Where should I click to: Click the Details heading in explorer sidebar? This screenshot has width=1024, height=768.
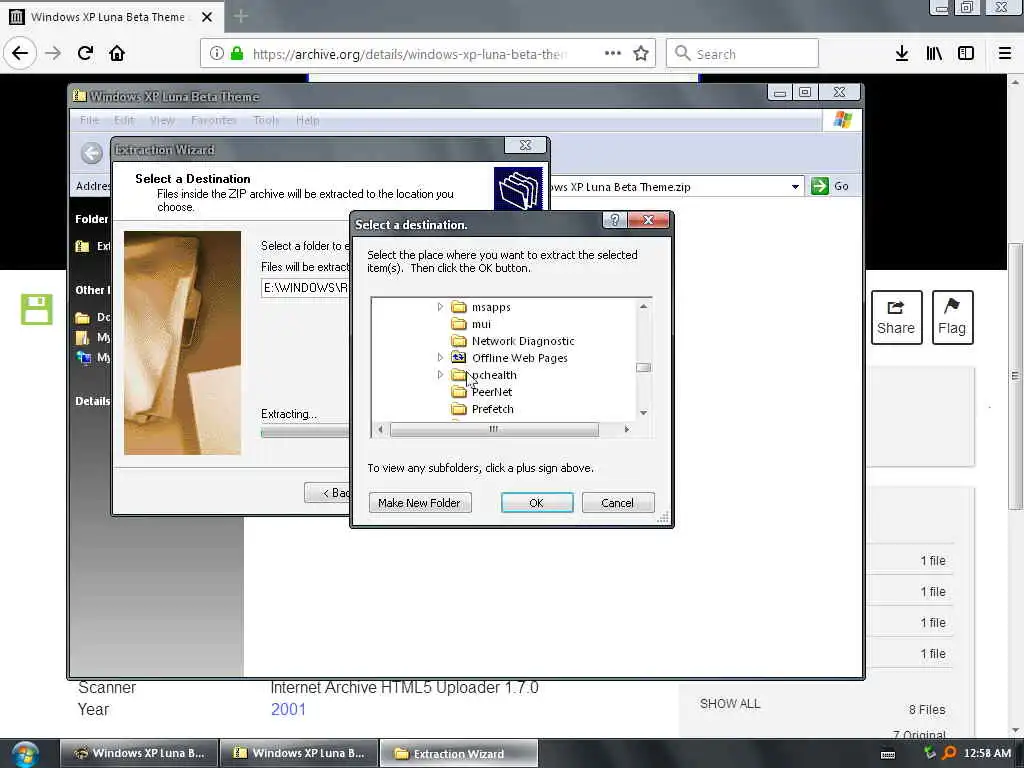tap(93, 401)
